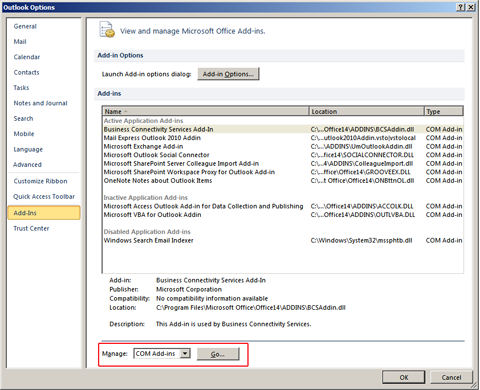The image size is (480, 390).
Task: Confirm with the OK button
Action: [x=404, y=377]
